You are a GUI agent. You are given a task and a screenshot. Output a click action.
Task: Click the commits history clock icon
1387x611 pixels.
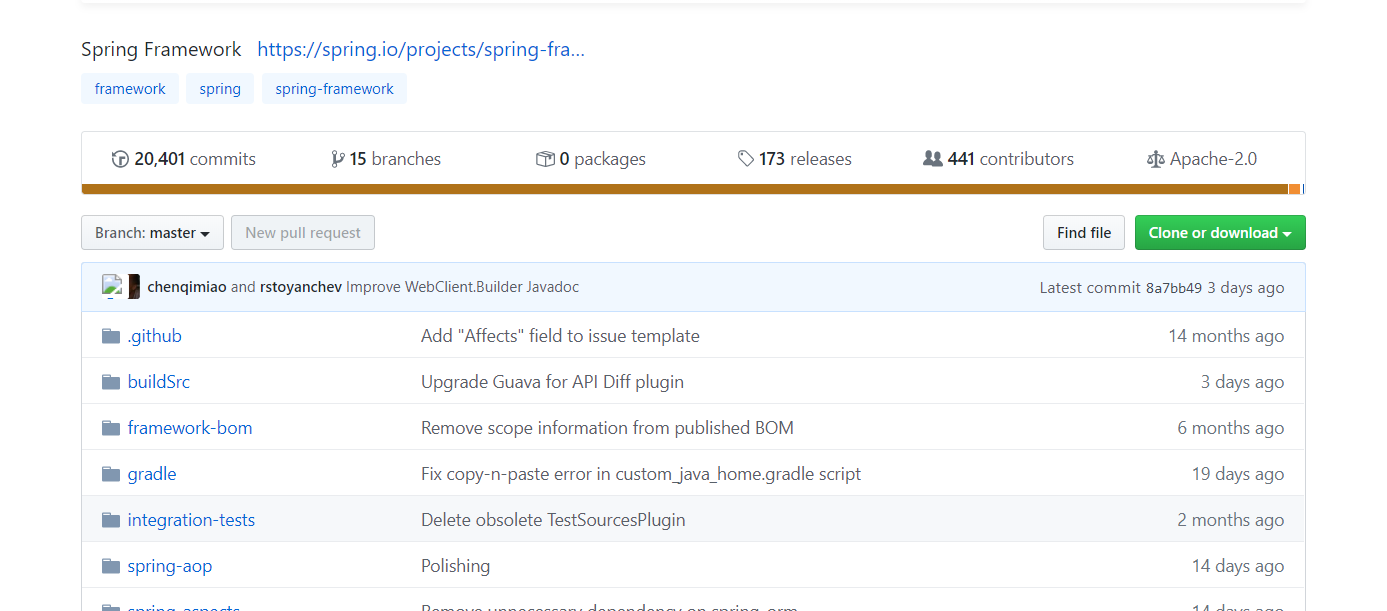[120, 159]
